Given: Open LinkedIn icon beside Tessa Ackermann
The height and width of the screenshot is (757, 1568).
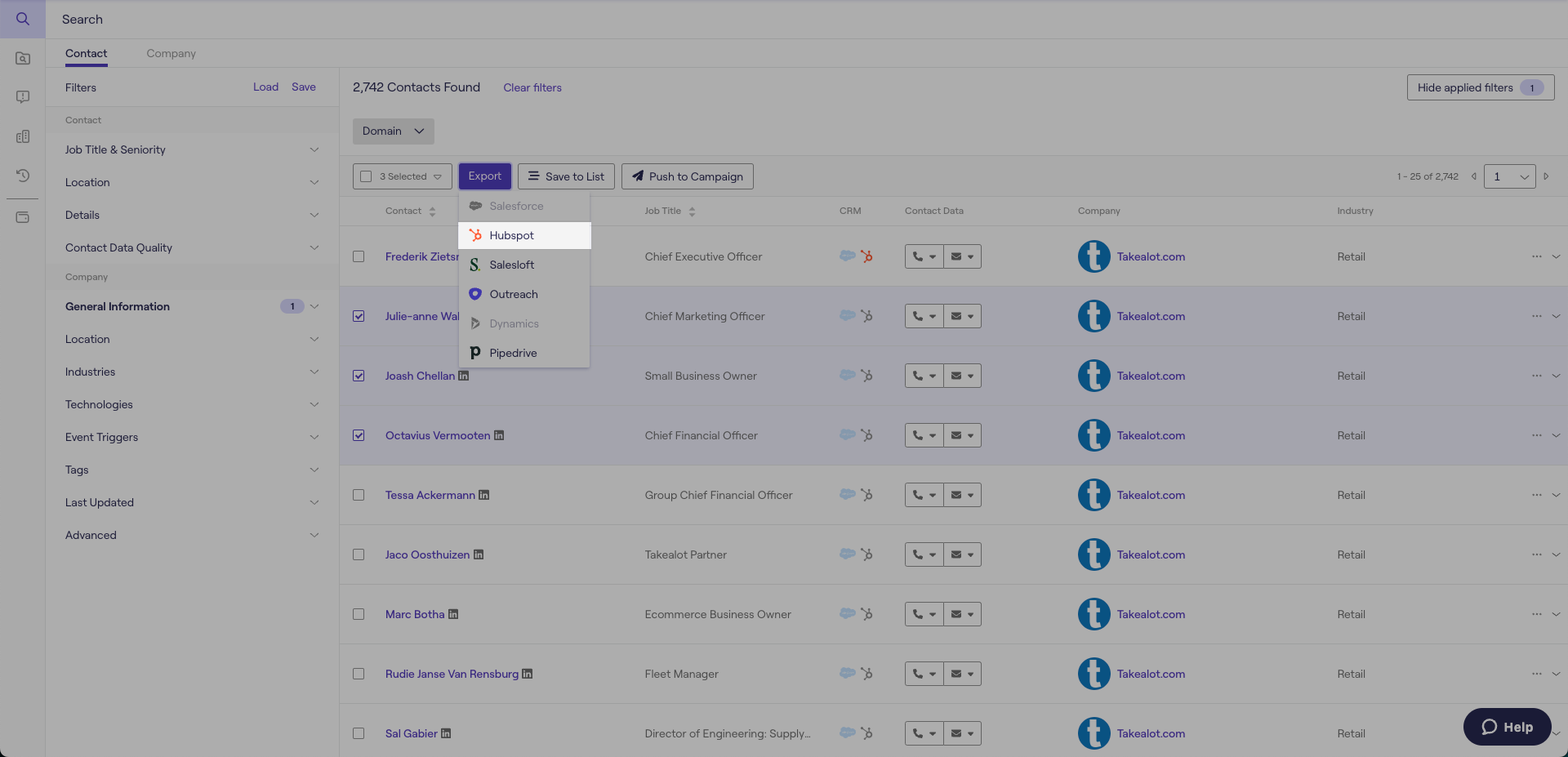Looking at the screenshot, I should 484,495.
